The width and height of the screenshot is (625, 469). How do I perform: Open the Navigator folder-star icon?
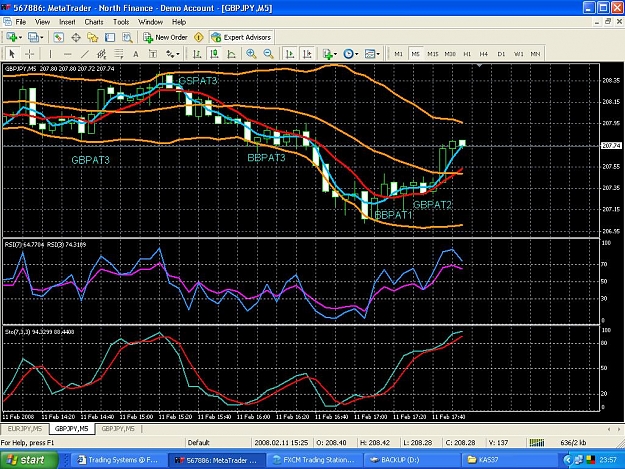tap(92, 37)
